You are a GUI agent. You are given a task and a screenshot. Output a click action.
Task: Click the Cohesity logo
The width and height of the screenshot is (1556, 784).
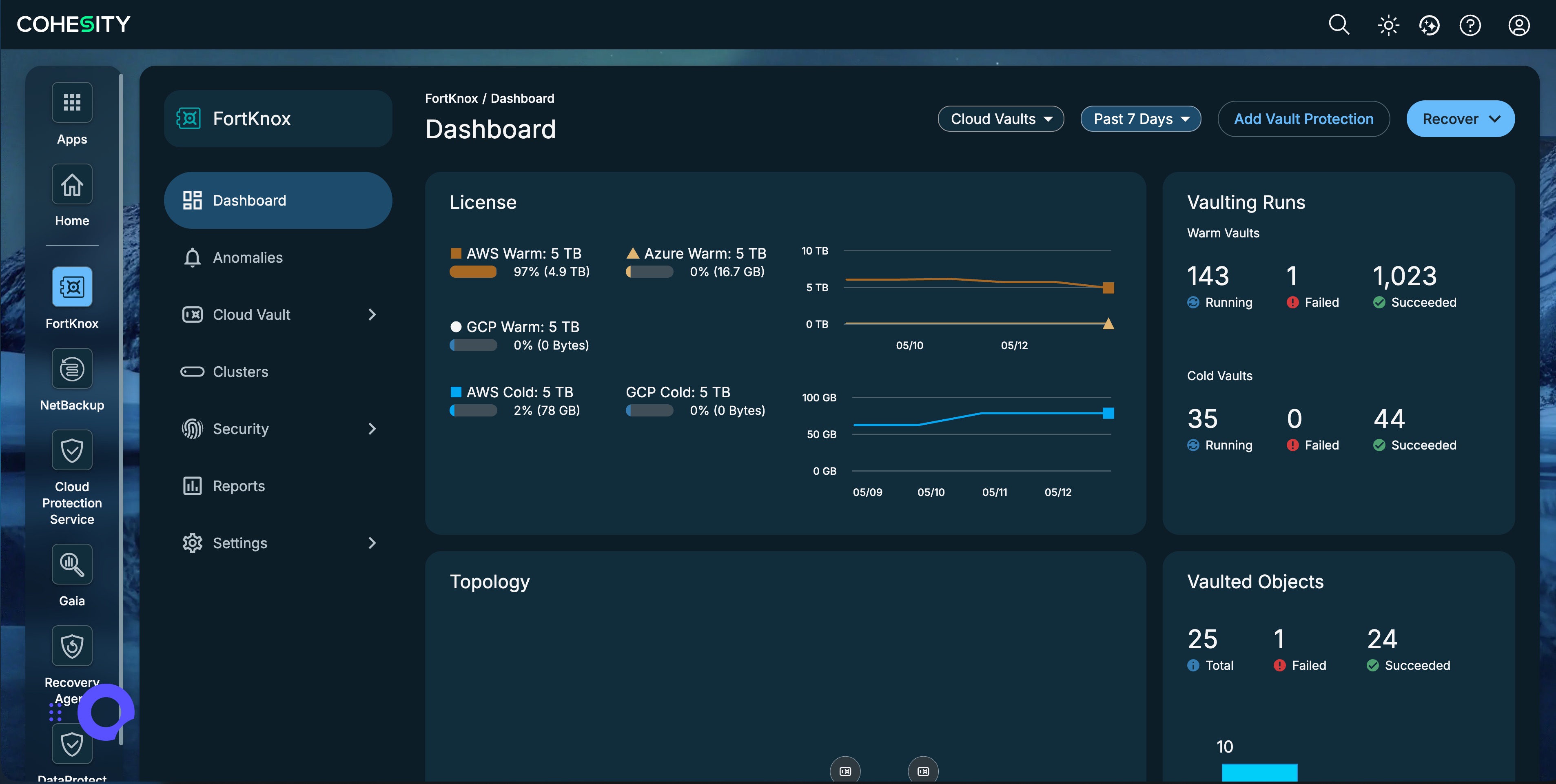(x=73, y=24)
